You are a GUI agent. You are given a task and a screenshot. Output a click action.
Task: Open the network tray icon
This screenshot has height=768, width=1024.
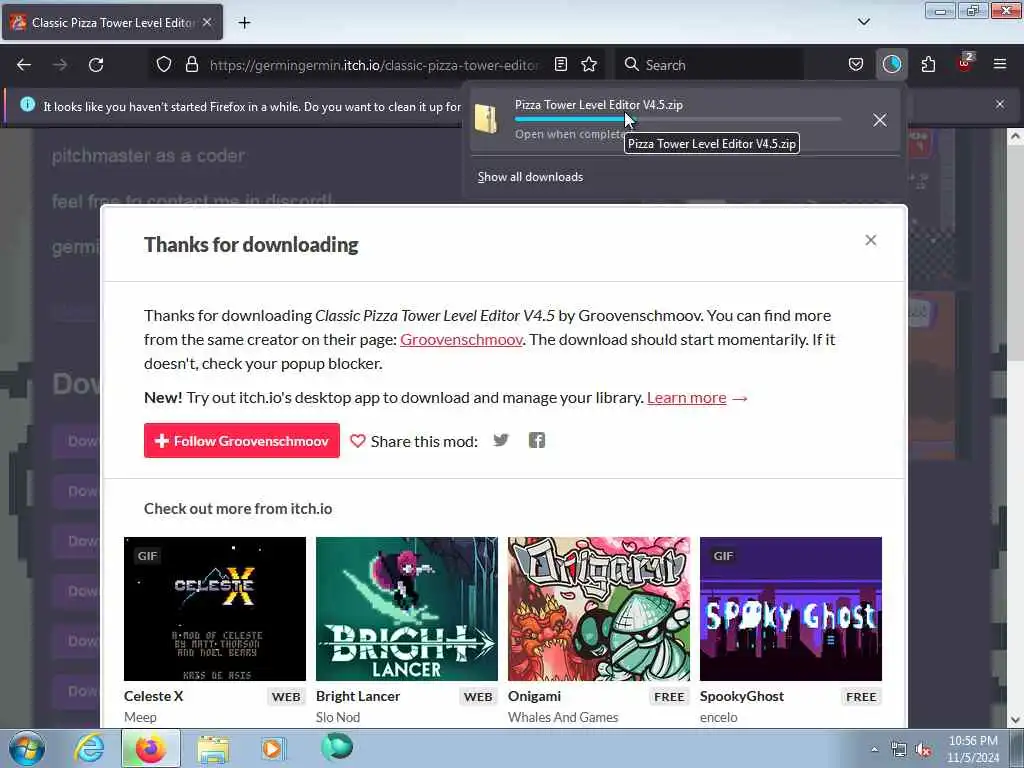pyautogui.click(x=899, y=750)
